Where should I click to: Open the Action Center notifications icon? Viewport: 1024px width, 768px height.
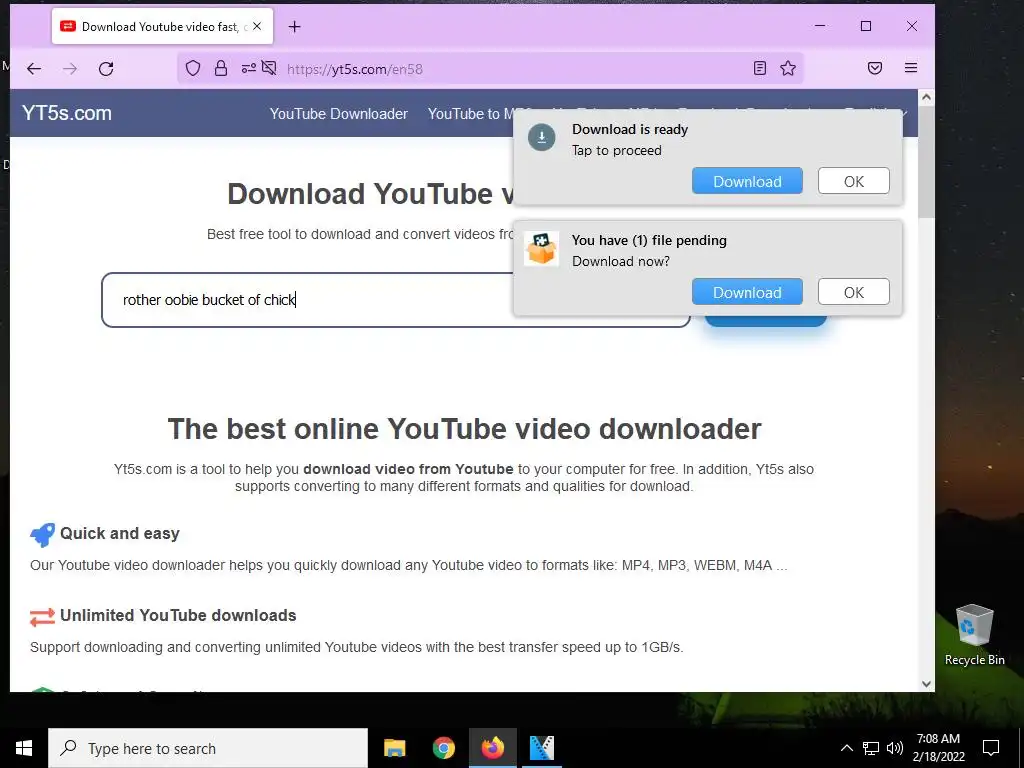(991, 748)
